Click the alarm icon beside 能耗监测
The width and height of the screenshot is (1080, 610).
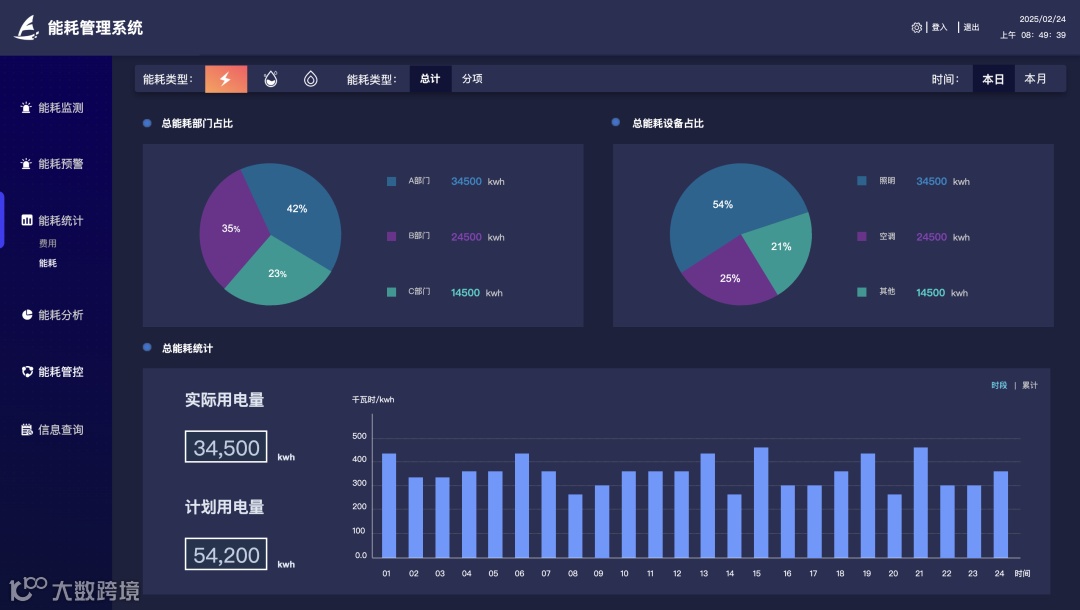tap(26, 107)
